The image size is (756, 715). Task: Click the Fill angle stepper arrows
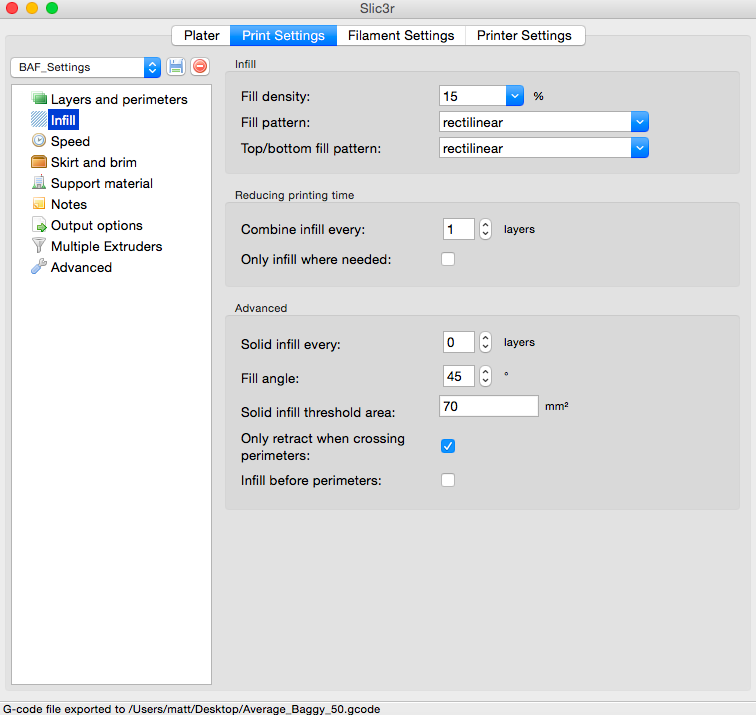tap(485, 377)
